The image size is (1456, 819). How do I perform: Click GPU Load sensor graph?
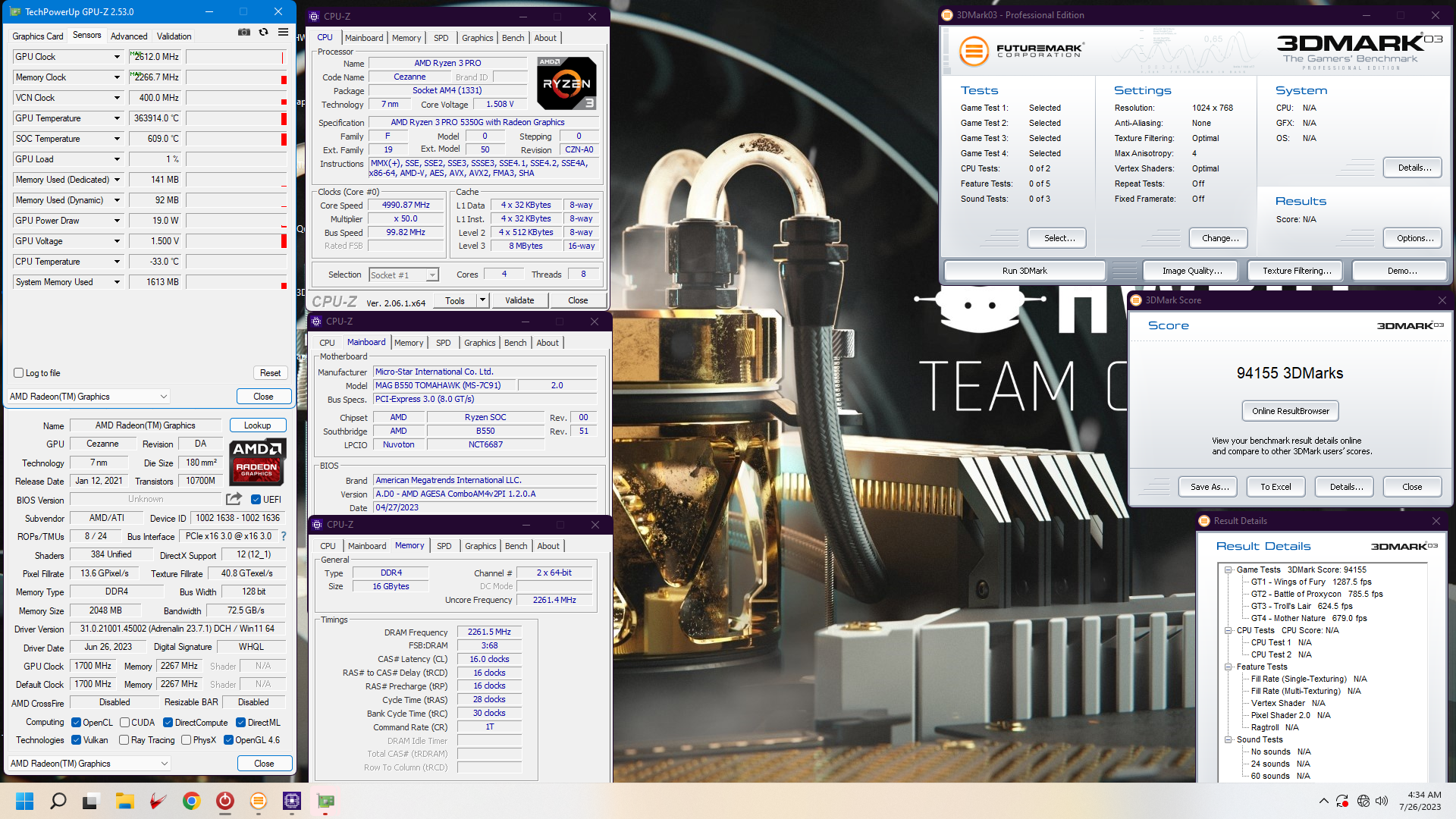point(236,159)
